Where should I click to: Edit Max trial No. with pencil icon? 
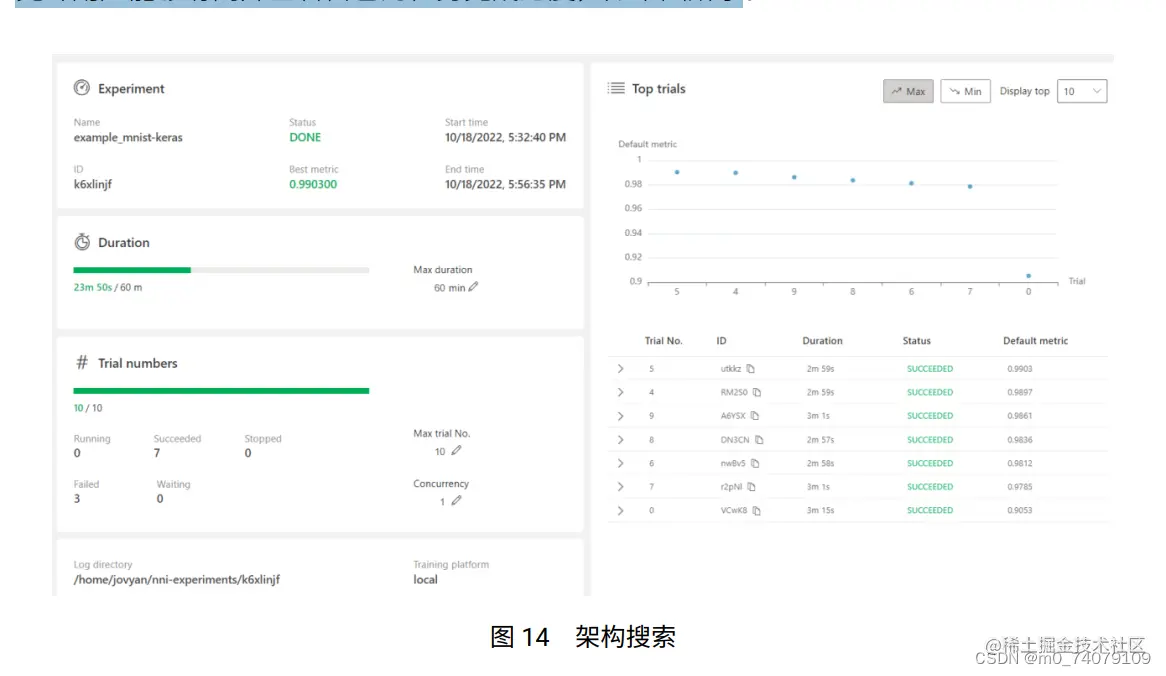457,450
